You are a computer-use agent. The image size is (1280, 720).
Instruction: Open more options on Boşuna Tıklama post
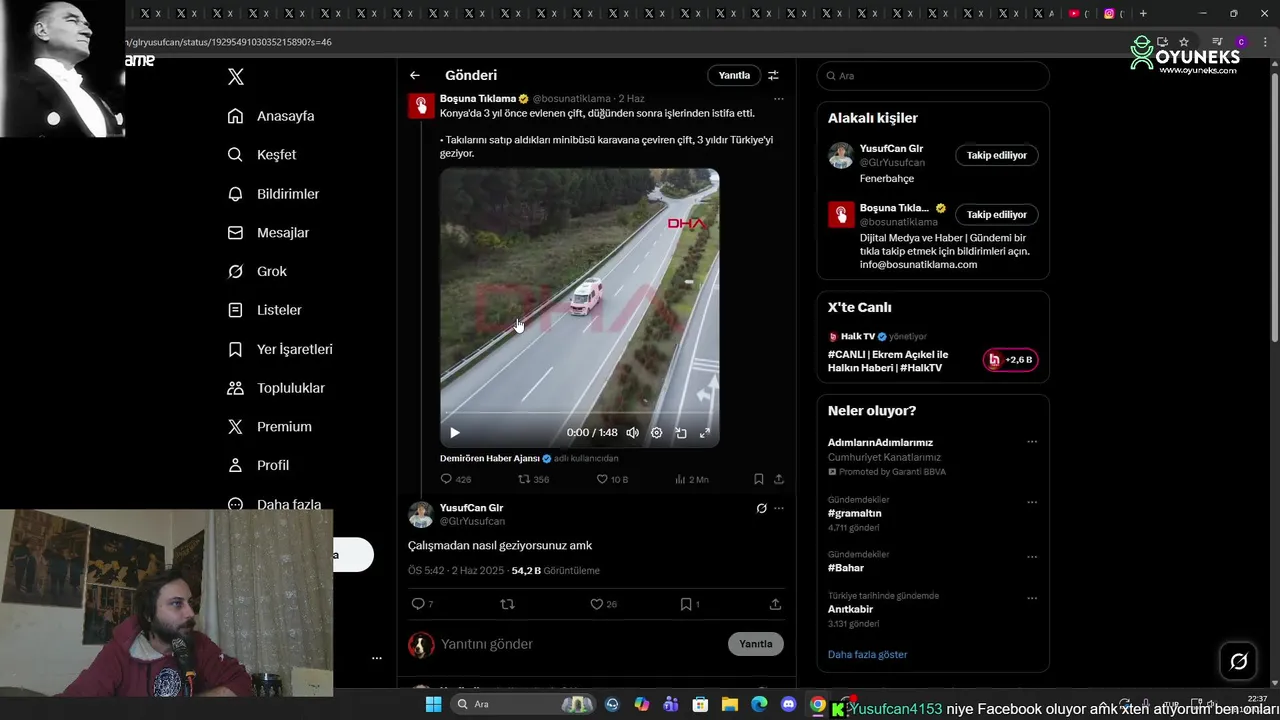(x=779, y=99)
